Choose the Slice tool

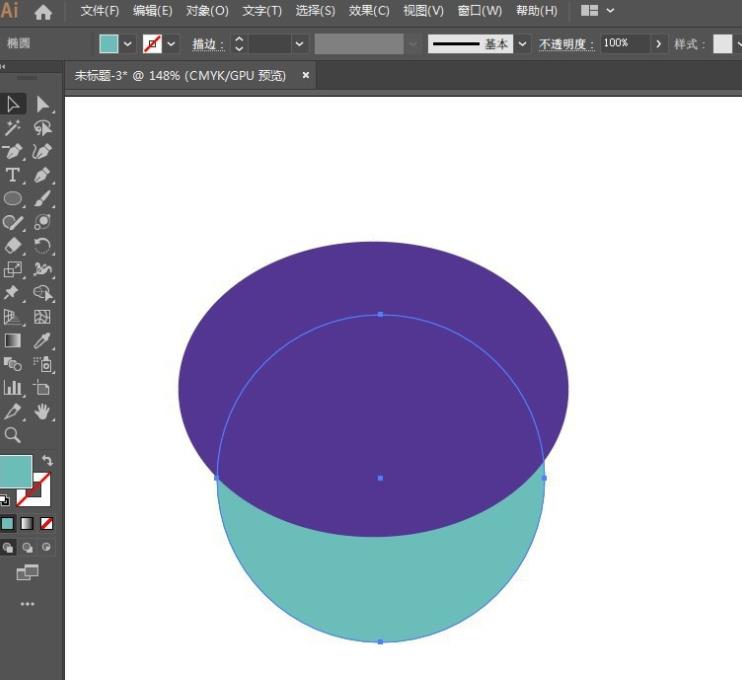click(x=13, y=411)
